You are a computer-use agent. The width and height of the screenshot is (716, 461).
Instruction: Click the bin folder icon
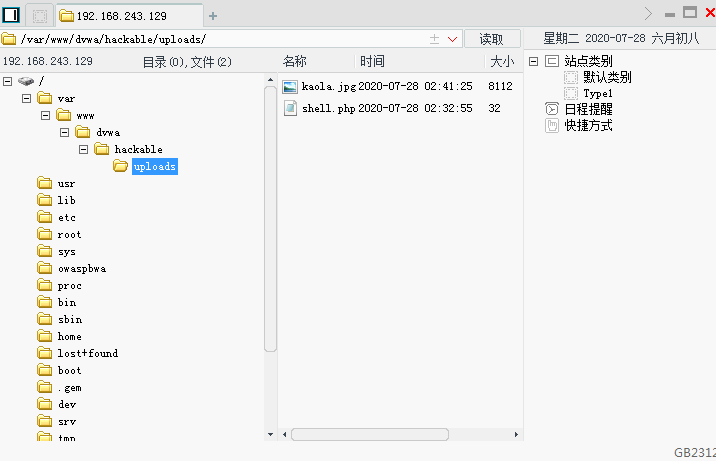tap(44, 302)
